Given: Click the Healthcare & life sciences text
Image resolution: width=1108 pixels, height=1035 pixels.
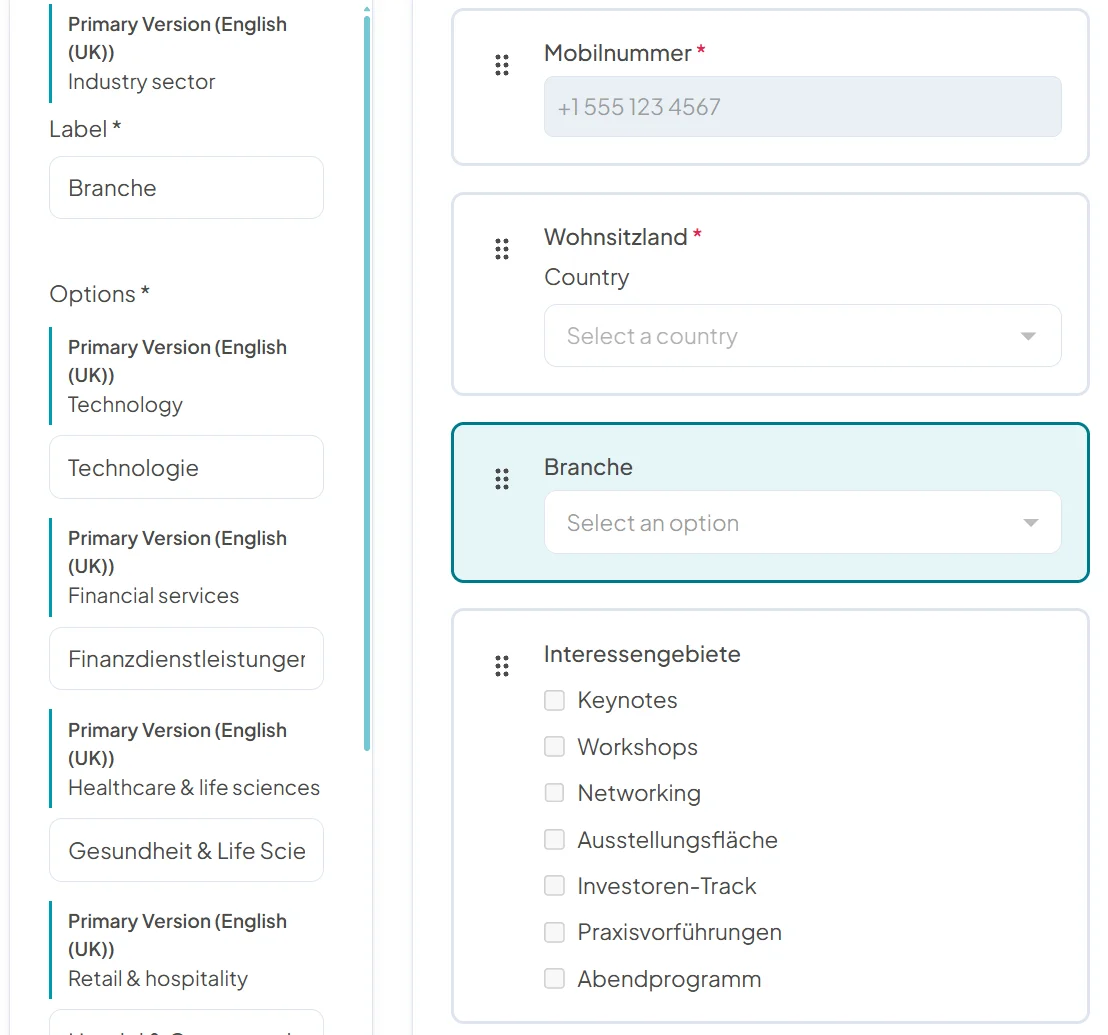Looking at the screenshot, I should pyautogui.click(x=194, y=787).
